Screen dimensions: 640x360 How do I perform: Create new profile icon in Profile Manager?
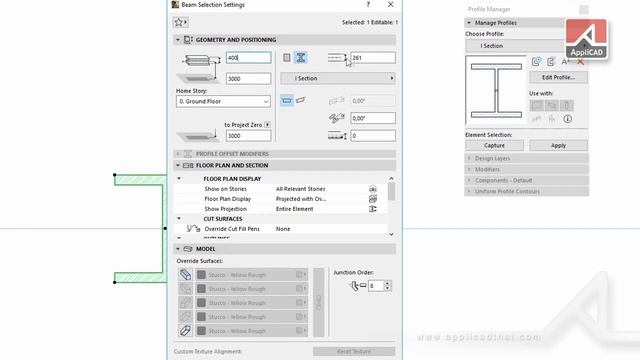(x=536, y=62)
